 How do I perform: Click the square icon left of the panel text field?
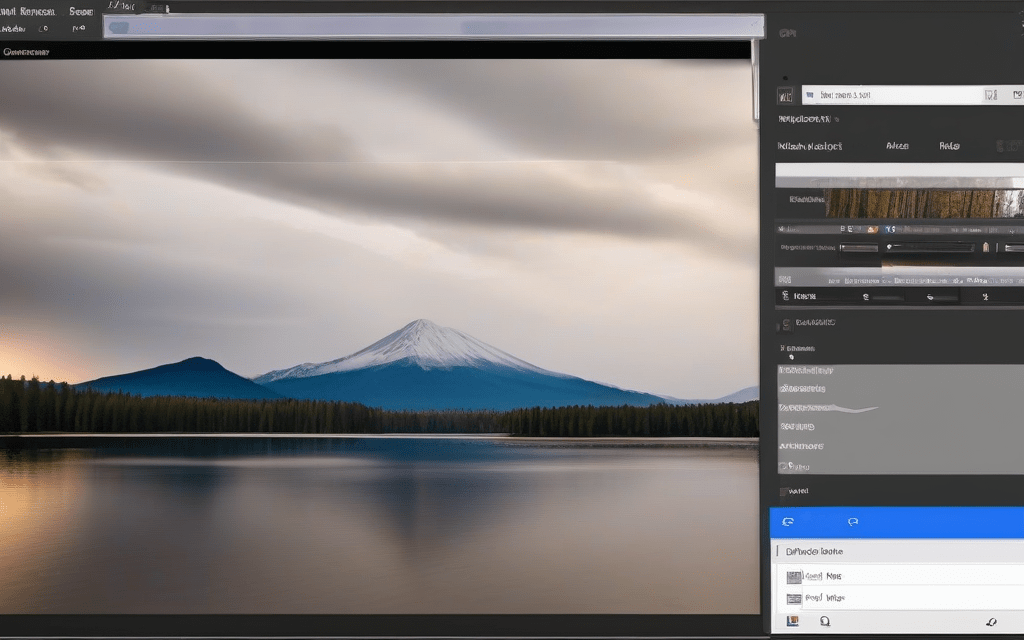click(x=786, y=96)
